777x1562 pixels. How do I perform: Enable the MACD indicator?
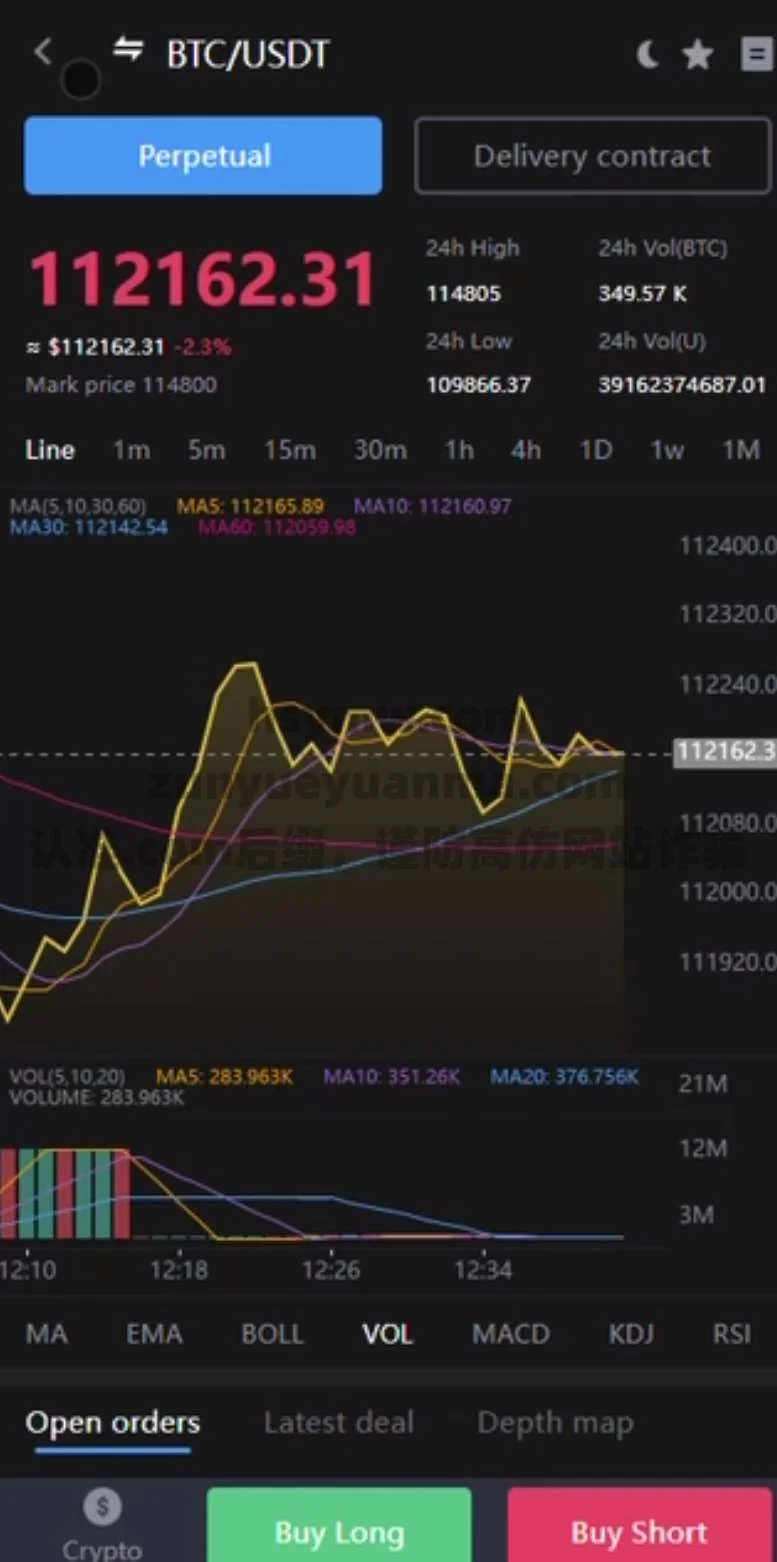[x=510, y=1334]
